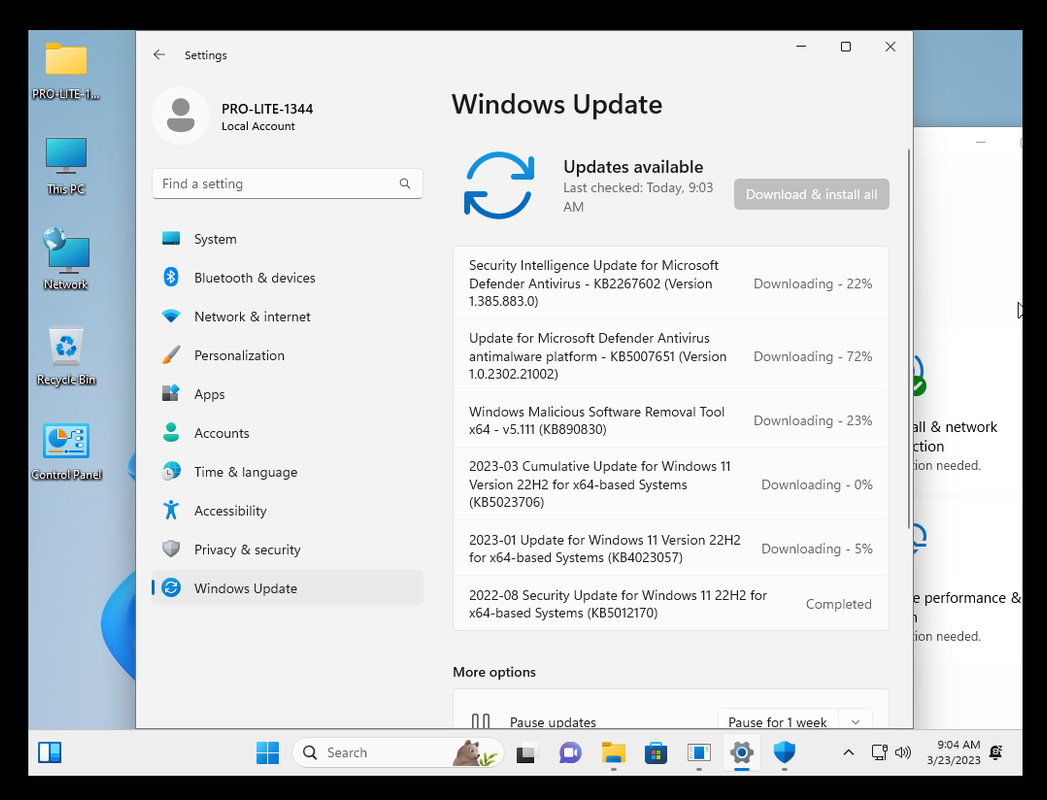This screenshot has width=1047, height=800.
Task: Select the KB2267602 Security Intelligence update row
Action: [670, 283]
